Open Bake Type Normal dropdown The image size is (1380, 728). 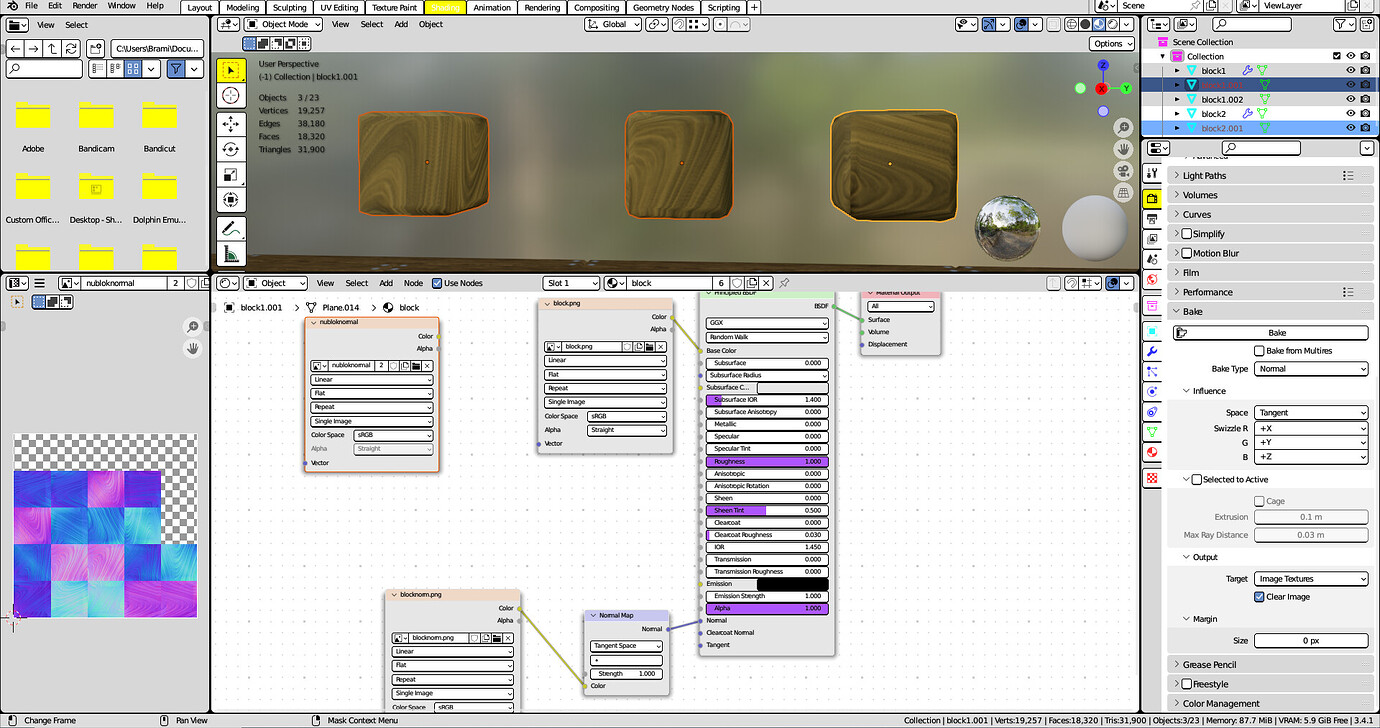[x=1311, y=369]
